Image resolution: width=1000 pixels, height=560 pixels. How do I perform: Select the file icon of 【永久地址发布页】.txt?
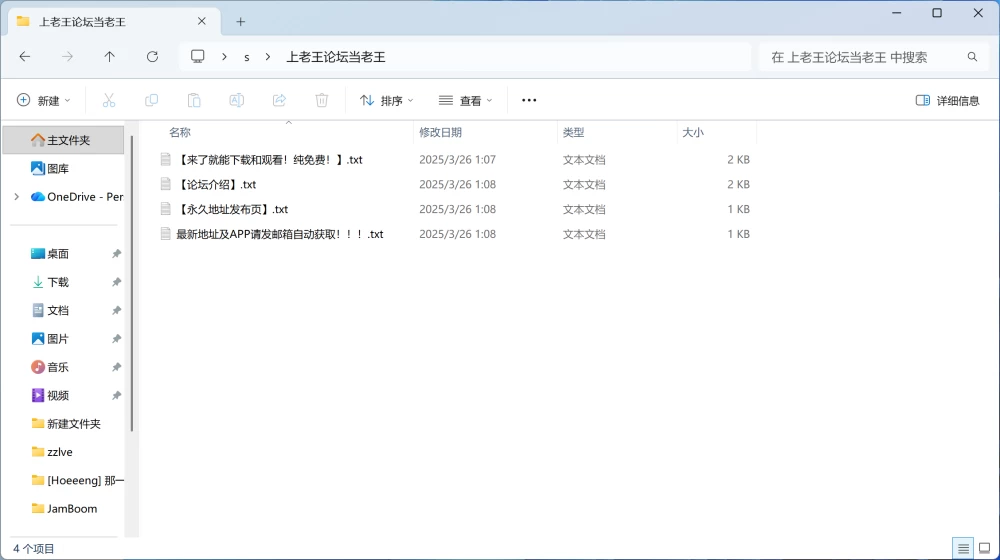click(x=166, y=209)
